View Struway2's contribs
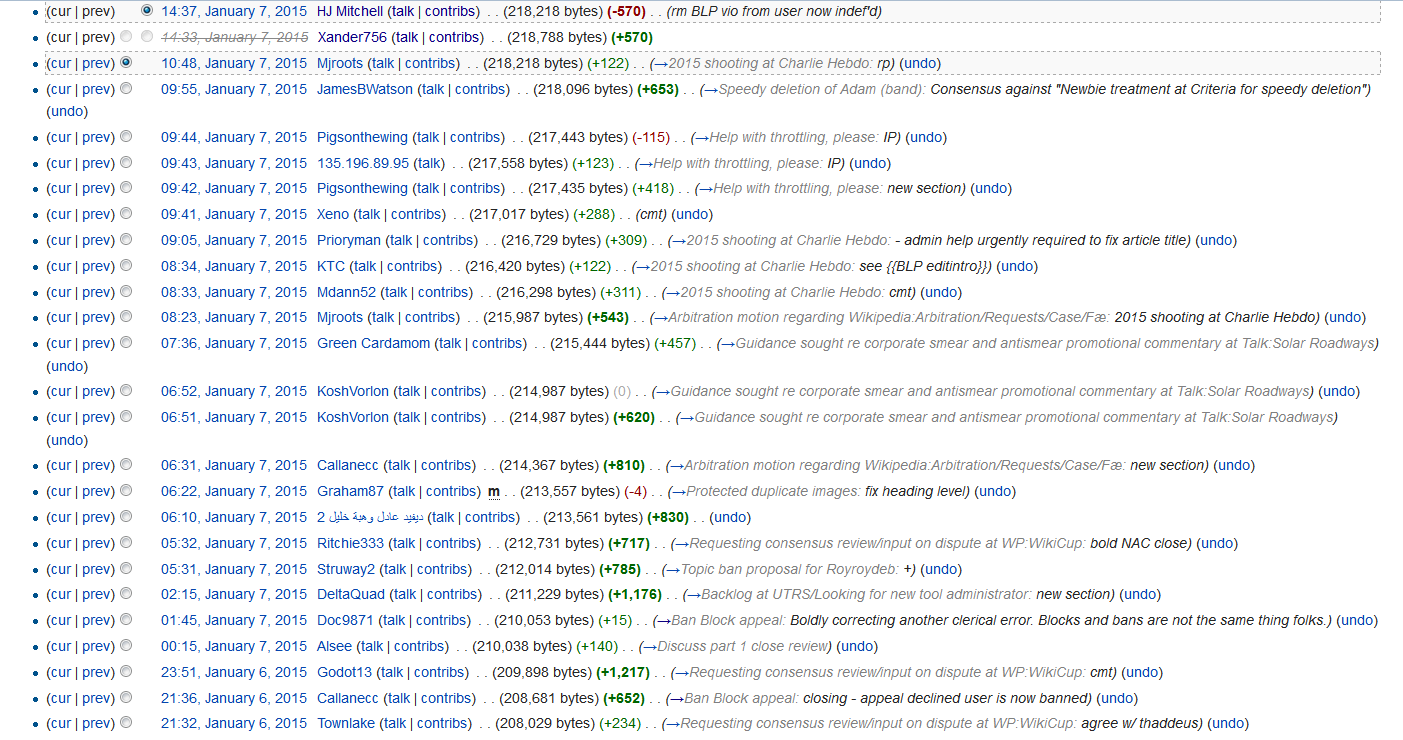Viewport: 1403px width, 740px height. (x=442, y=569)
